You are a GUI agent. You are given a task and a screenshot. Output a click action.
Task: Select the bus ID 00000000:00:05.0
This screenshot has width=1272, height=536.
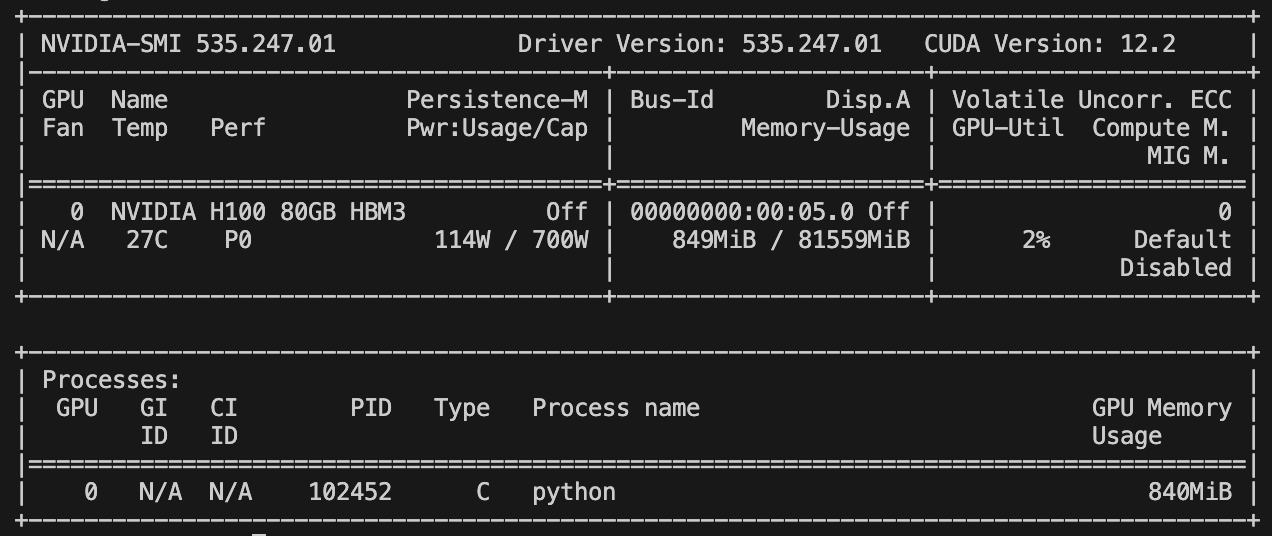(x=742, y=212)
